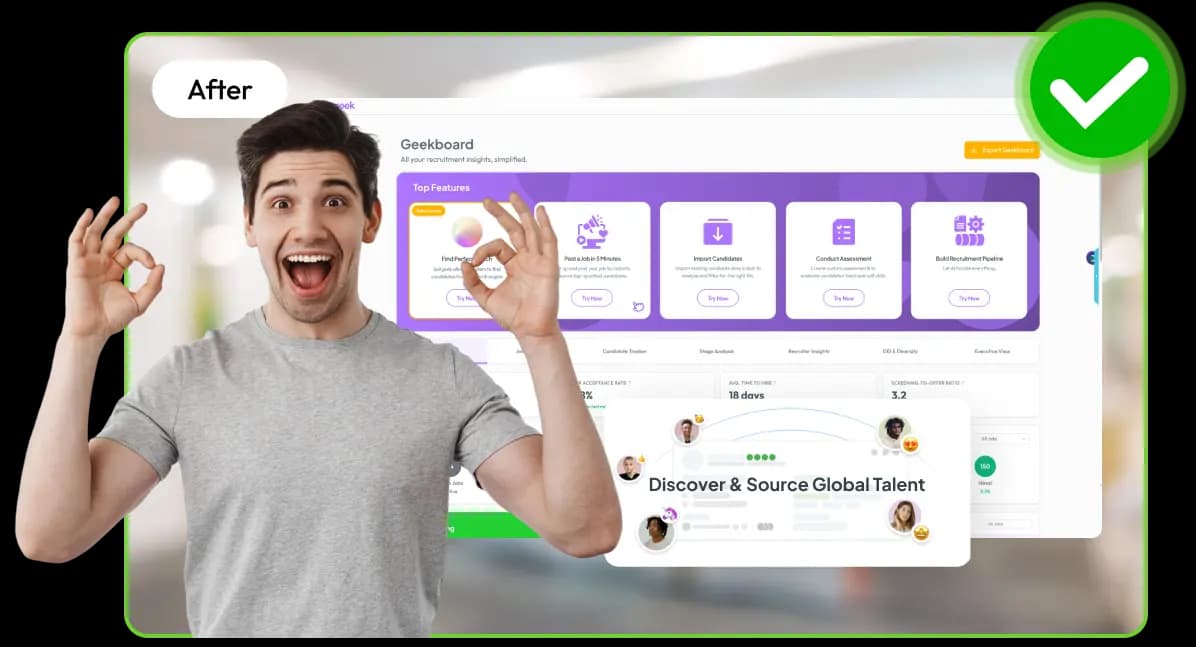Click Try Now under Build Recruitment Pipeline
The height and width of the screenshot is (647, 1196).
tap(969, 298)
